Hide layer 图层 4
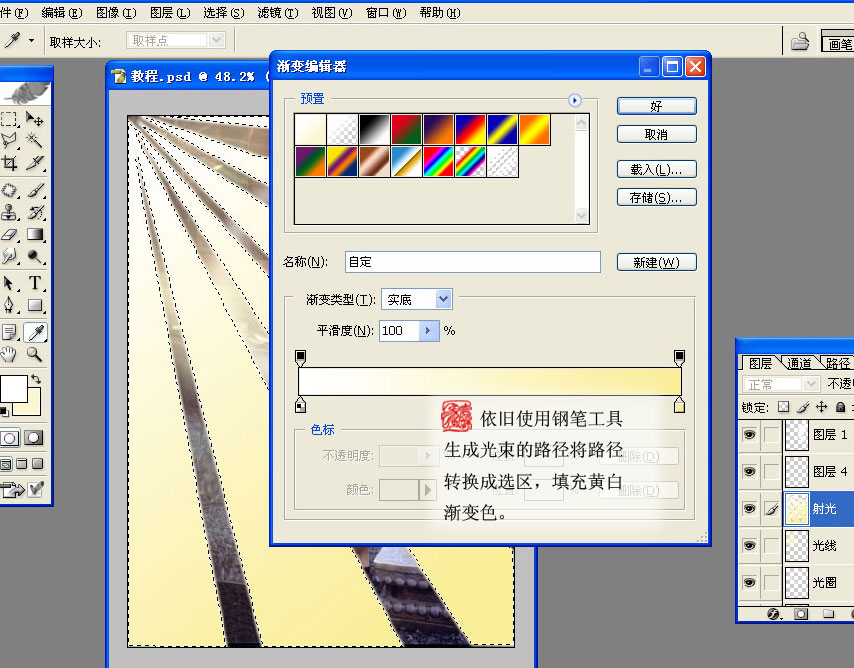Screen dimensions: 854x668 pyautogui.click(x=749, y=471)
